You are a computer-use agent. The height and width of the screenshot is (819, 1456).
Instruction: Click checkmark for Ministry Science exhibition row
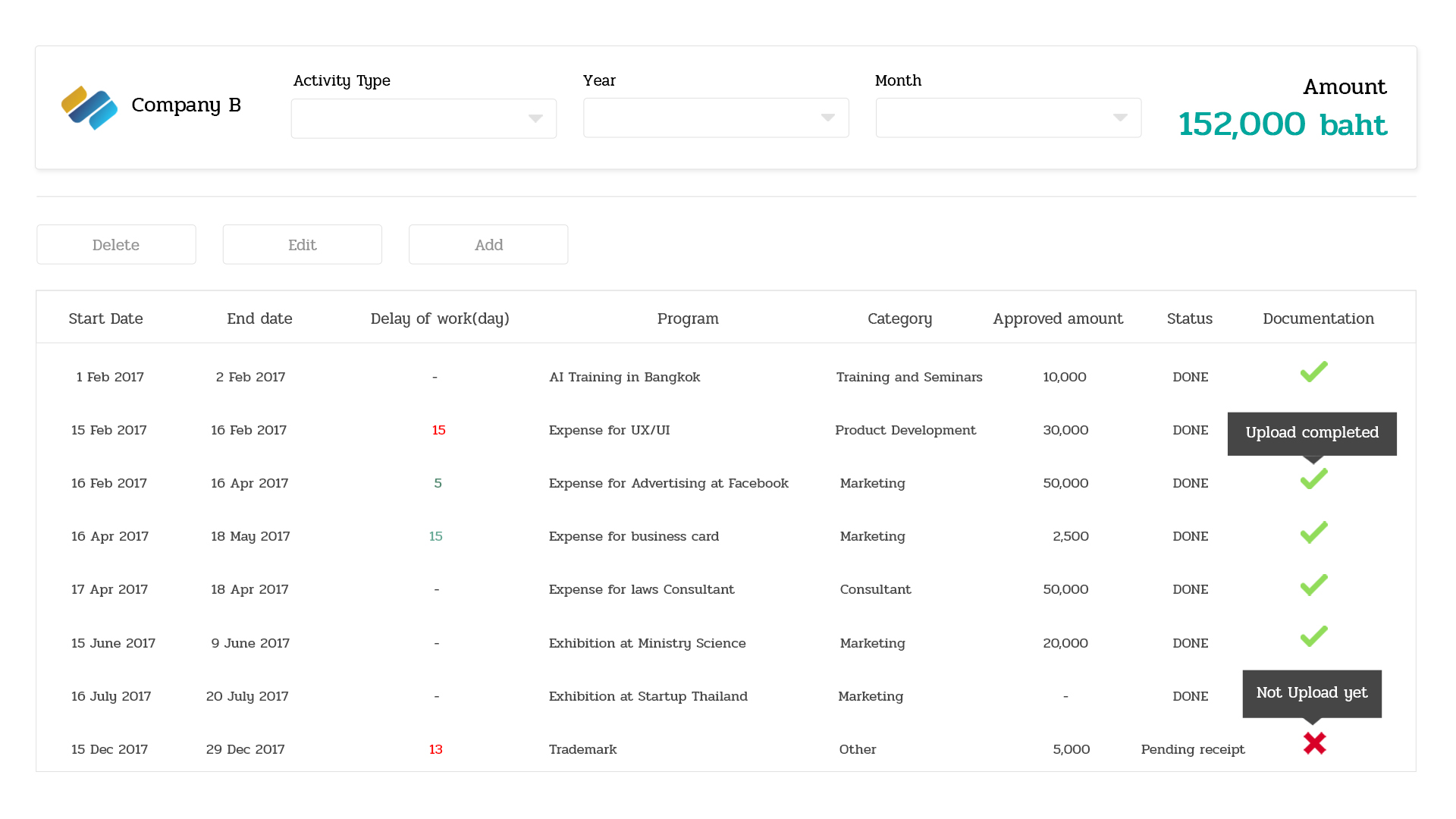tap(1313, 637)
